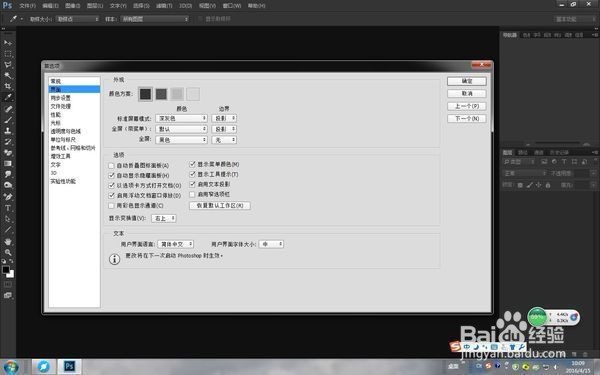Click the lock all padlock icon in Layers panel
600x375 pixels.
coord(548,185)
